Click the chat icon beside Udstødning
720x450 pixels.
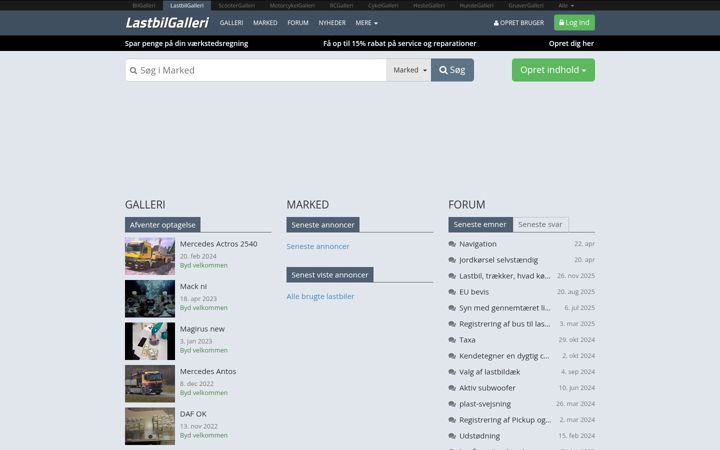[x=452, y=436]
